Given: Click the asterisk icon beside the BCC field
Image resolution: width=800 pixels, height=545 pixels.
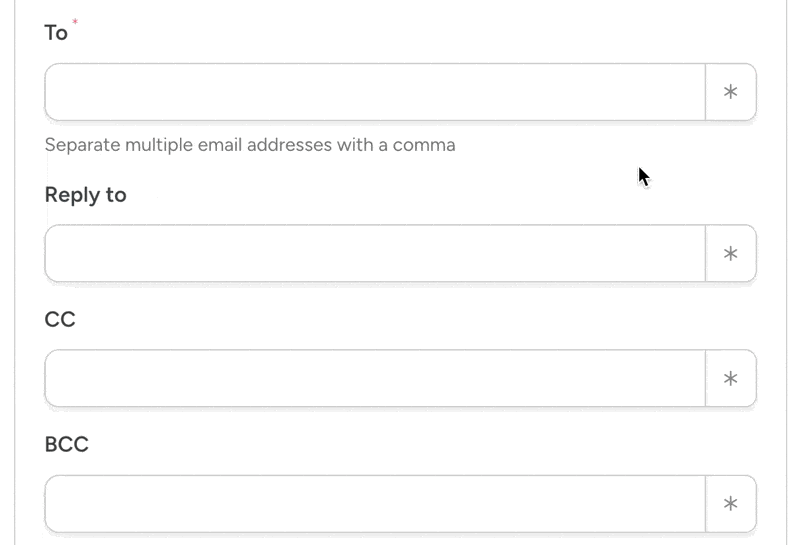Looking at the screenshot, I should (730, 503).
